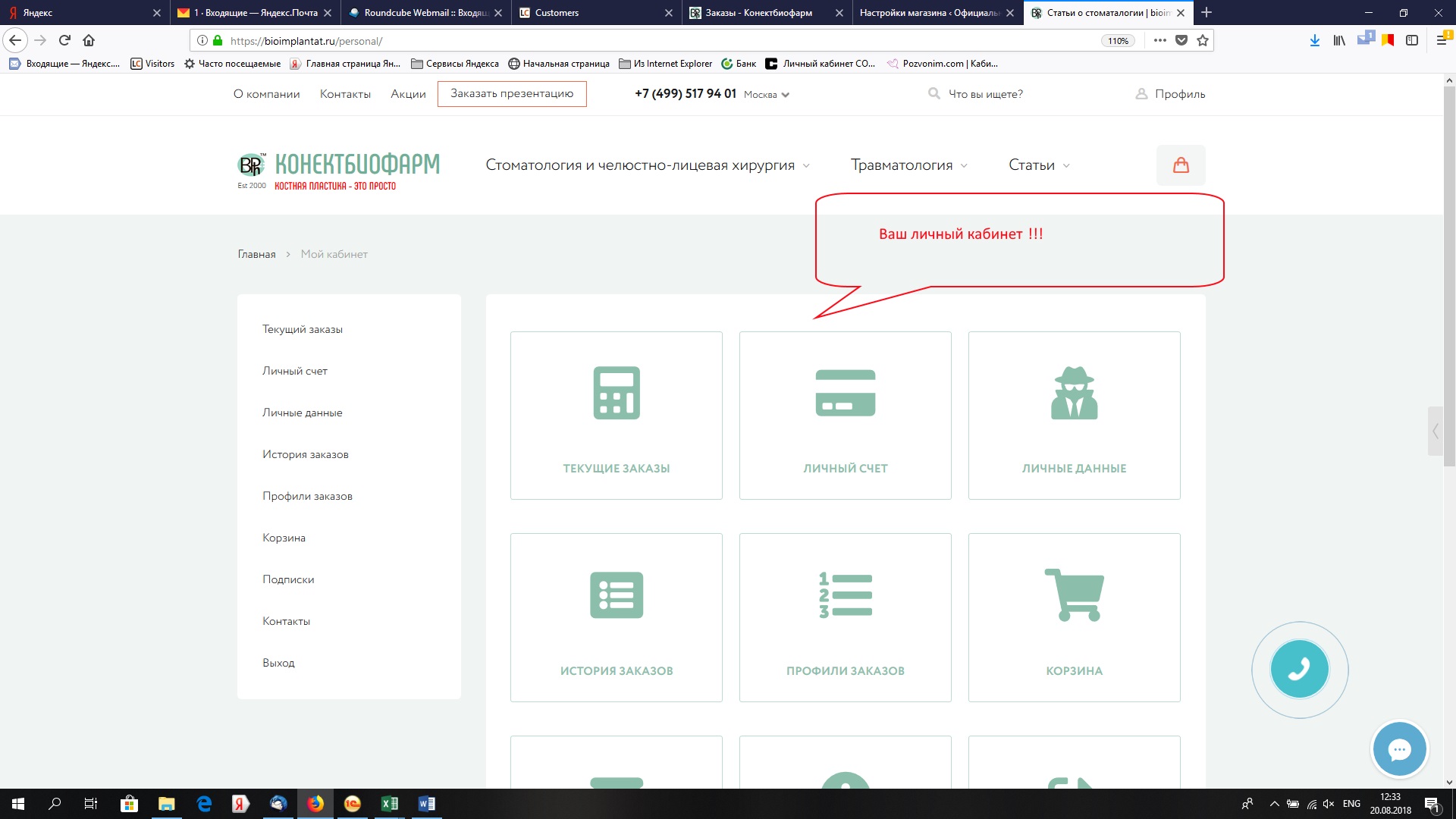Viewport: 1456px width, 819px height.
Task: Click the site search field
Action: click(x=985, y=94)
